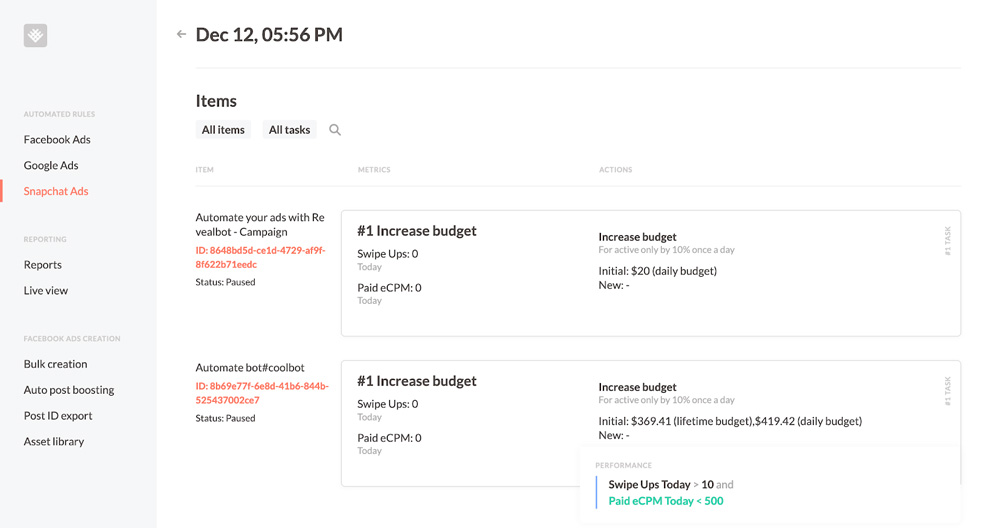The width and height of the screenshot is (1000, 528).
Task: Click the Automate bot#coolbot item name
Action: [250, 368]
